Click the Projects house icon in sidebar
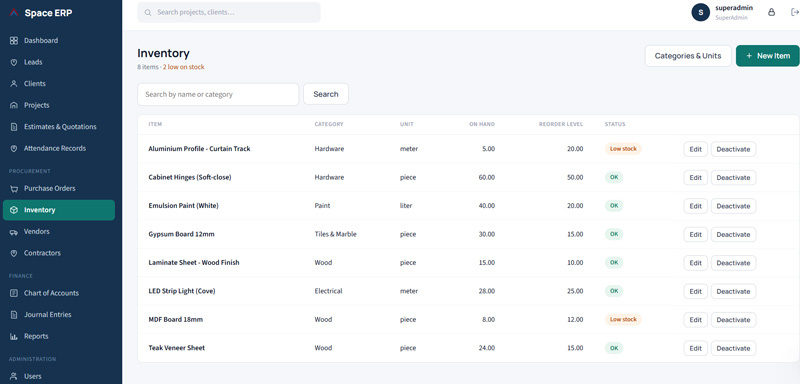 (x=14, y=105)
